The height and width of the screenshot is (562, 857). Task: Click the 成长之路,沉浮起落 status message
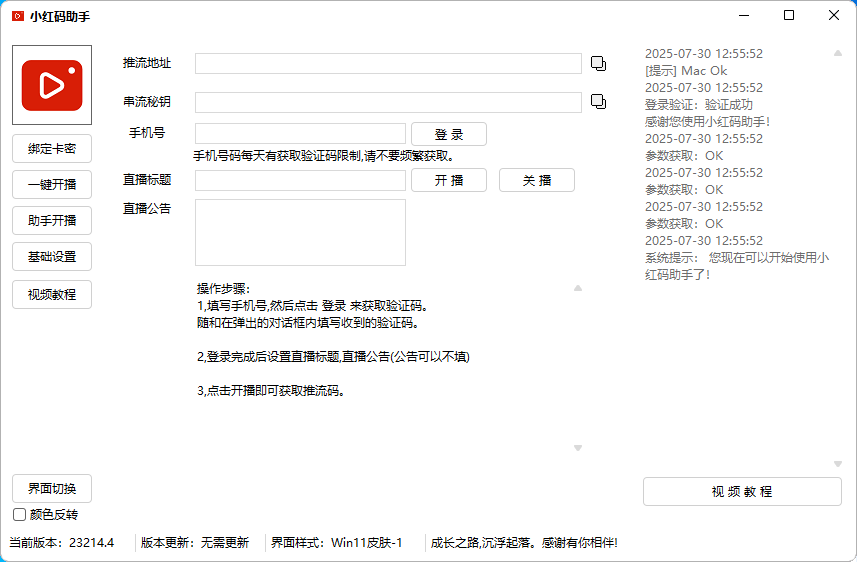click(524, 543)
